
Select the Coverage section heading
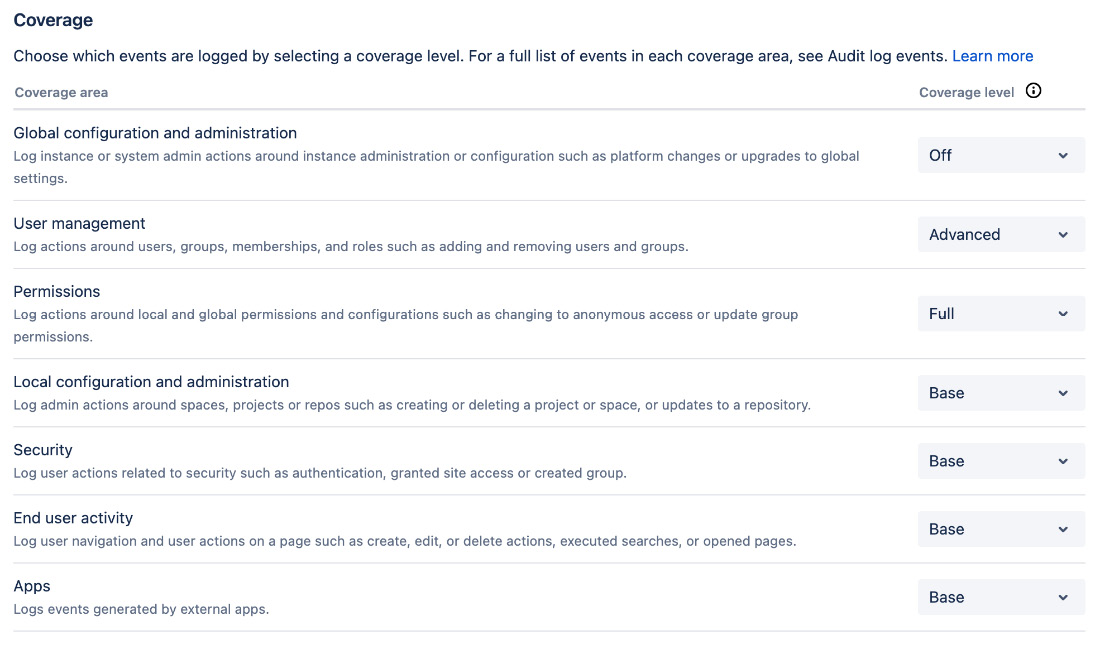tap(53, 20)
